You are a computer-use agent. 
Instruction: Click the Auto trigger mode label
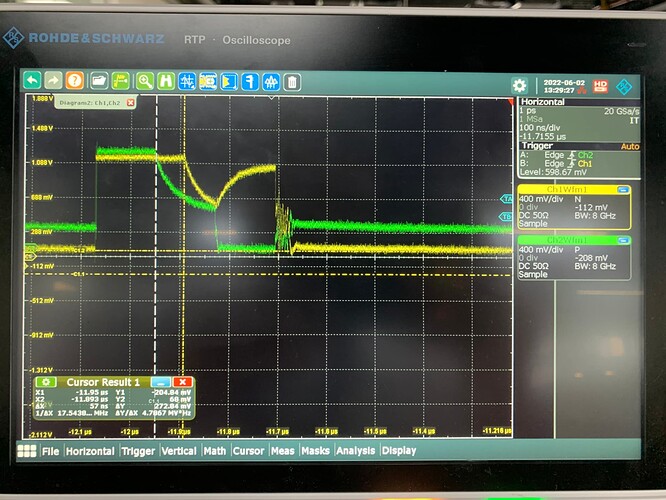click(629, 147)
